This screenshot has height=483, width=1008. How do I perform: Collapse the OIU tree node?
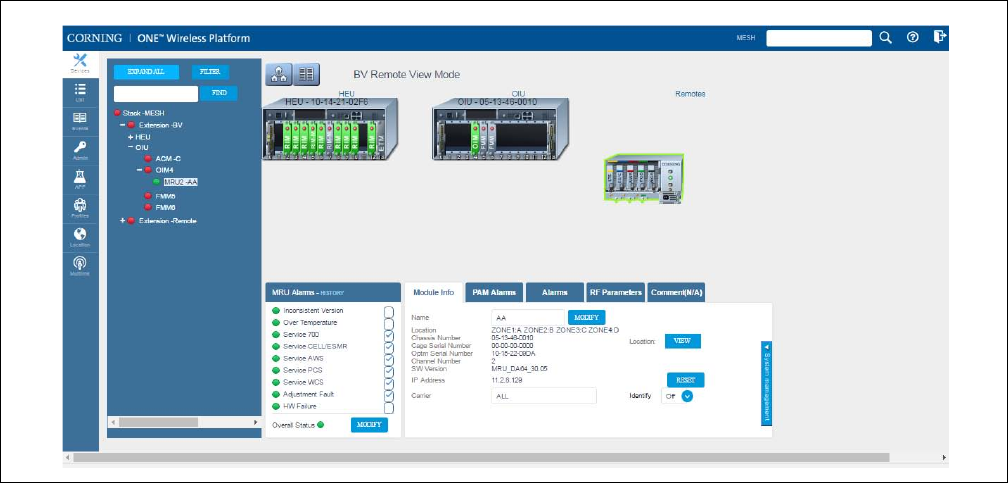(x=130, y=147)
